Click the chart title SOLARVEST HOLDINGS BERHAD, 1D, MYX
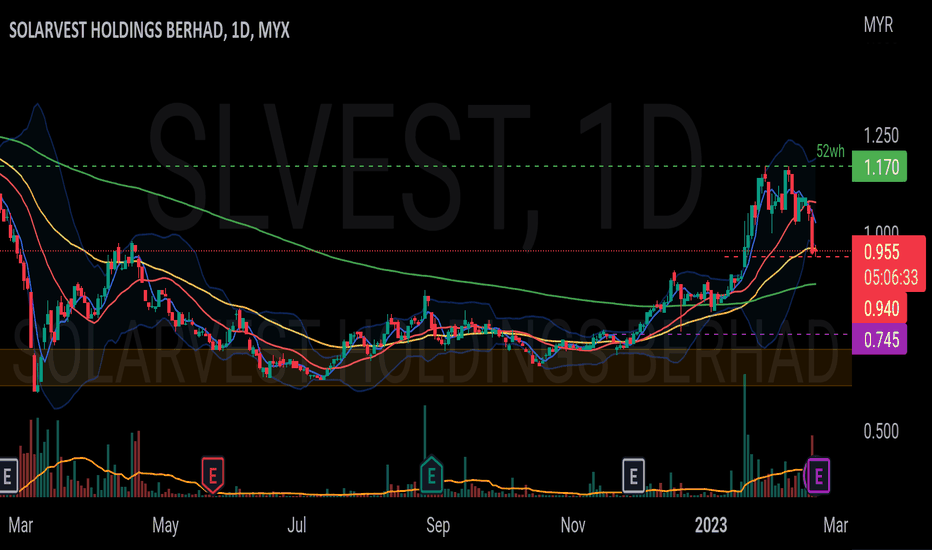Image resolution: width=932 pixels, height=550 pixels. coord(149,30)
